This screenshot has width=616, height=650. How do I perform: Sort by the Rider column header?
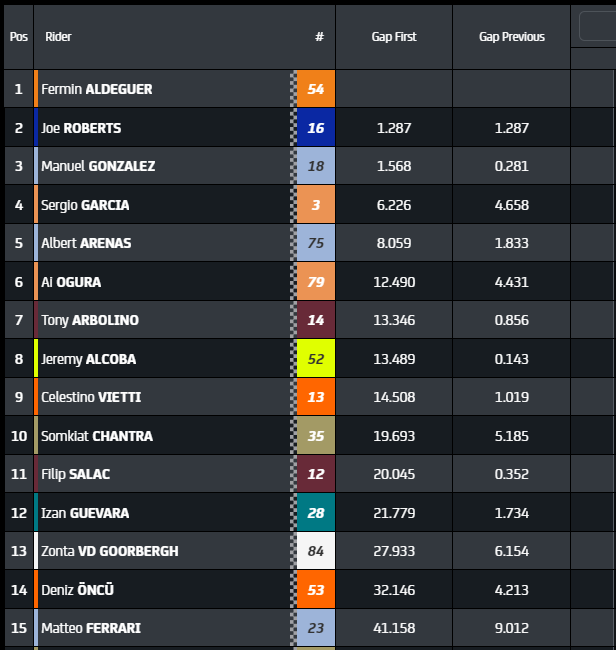pyautogui.click(x=59, y=37)
